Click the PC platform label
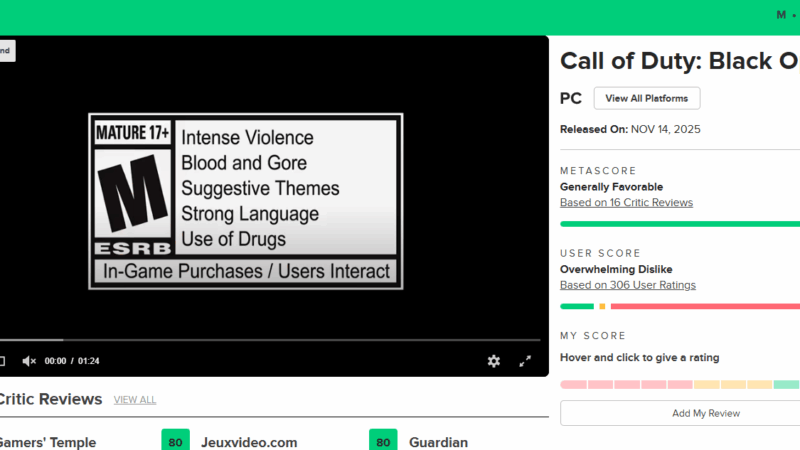This screenshot has height=450, width=800. pos(570,98)
